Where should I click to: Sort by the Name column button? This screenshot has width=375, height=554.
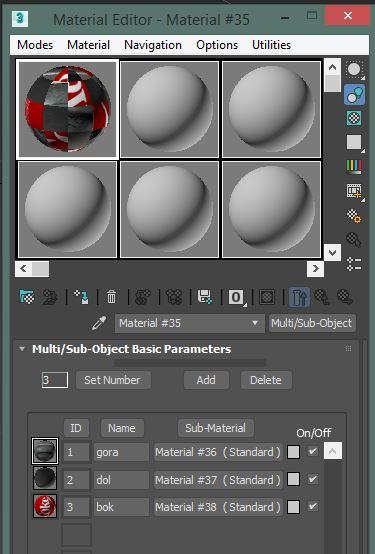pyautogui.click(x=122, y=428)
